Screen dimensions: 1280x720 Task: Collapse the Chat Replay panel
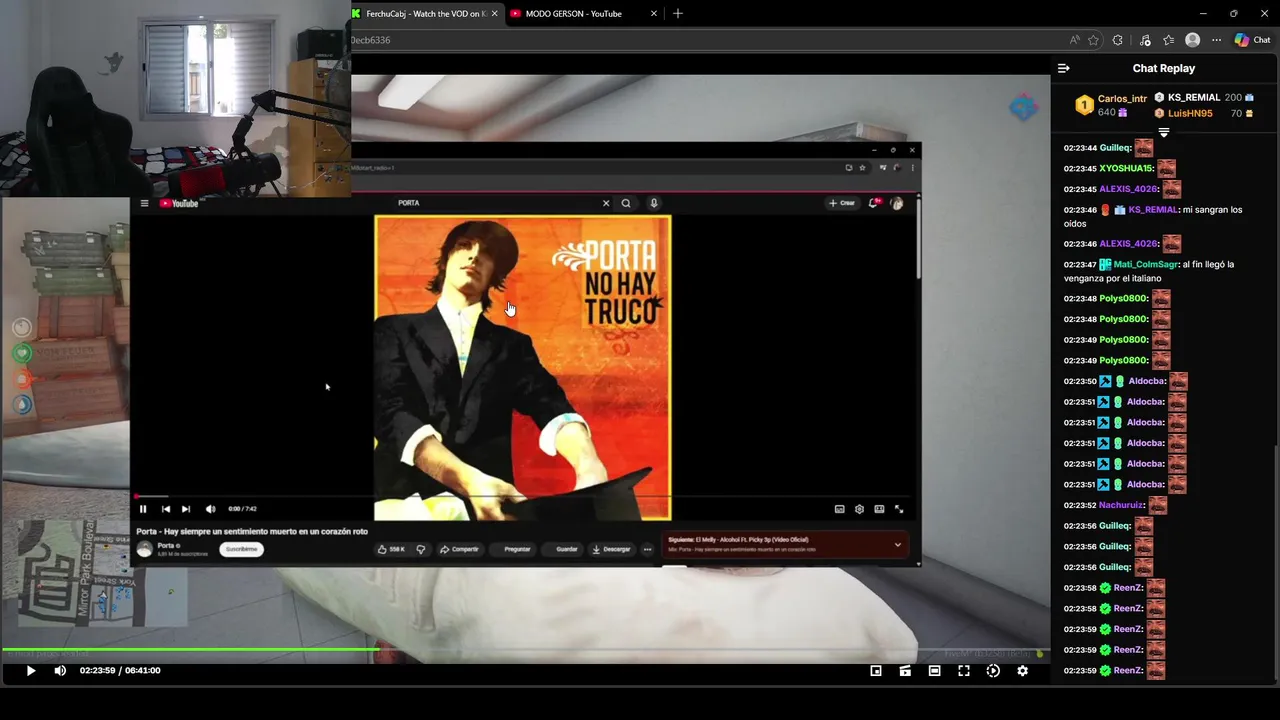point(1063,68)
